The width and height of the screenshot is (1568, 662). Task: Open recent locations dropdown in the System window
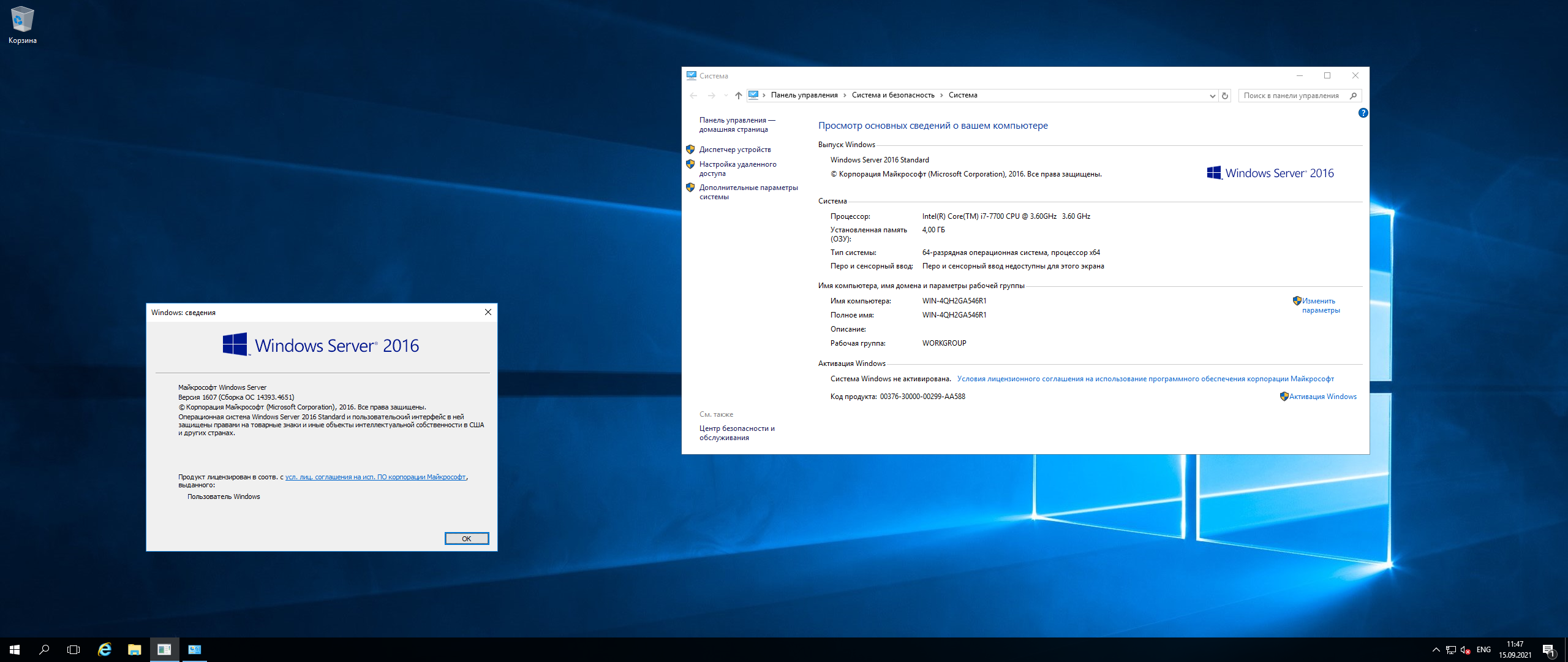(726, 96)
